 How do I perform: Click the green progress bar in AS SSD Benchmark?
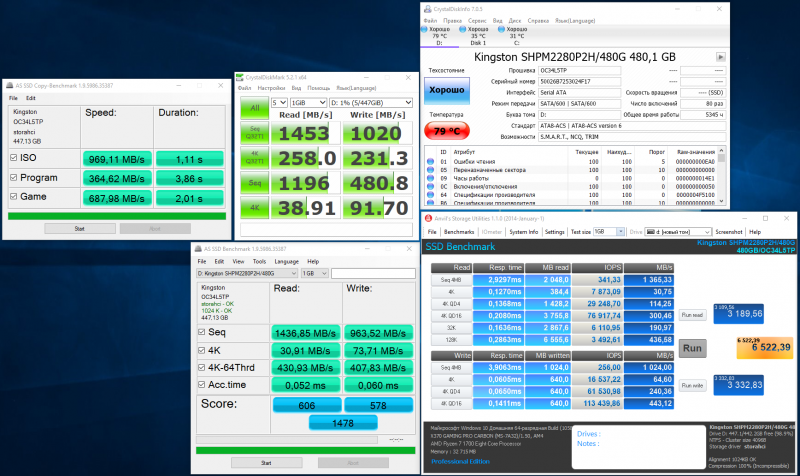click(x=306, y=450)
